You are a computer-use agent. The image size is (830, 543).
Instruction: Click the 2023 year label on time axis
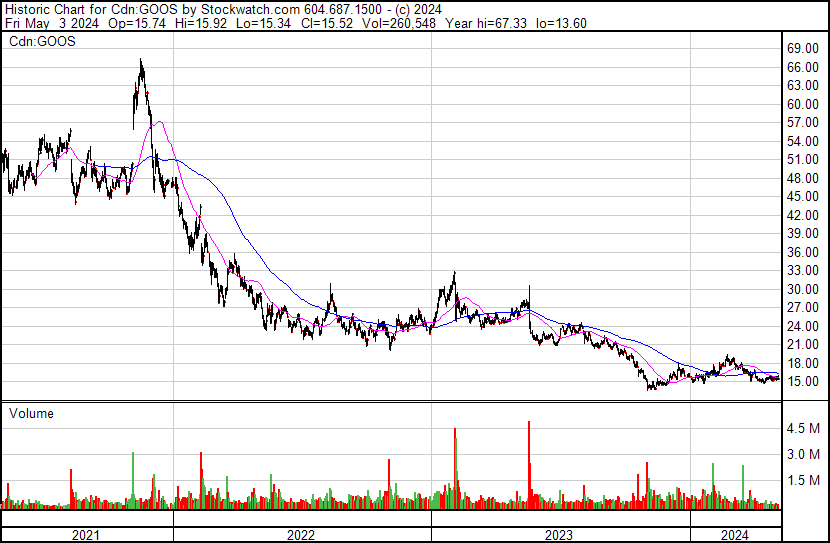[559, 535]
